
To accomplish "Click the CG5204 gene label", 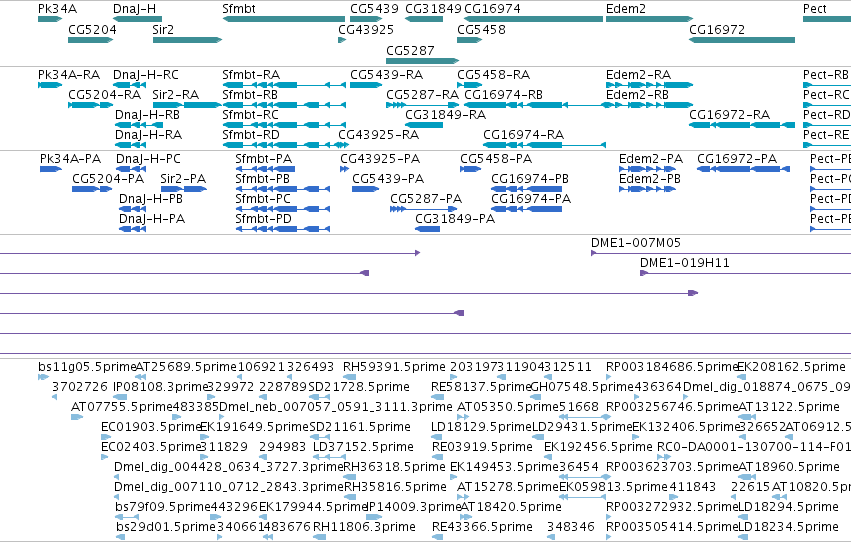I will 92,29.
